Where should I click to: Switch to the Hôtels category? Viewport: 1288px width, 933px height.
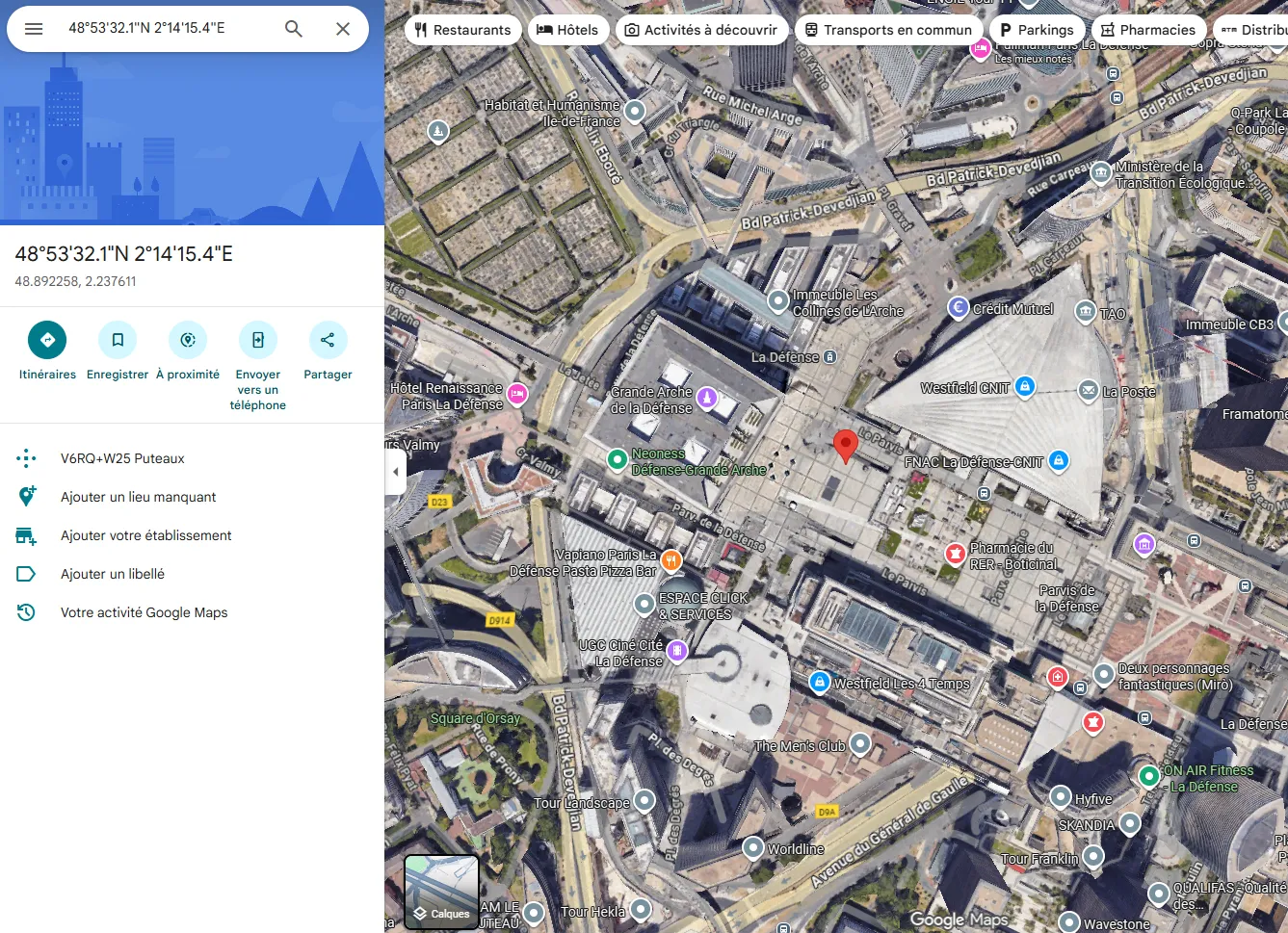pyautogui.click(x=568, y=29)
